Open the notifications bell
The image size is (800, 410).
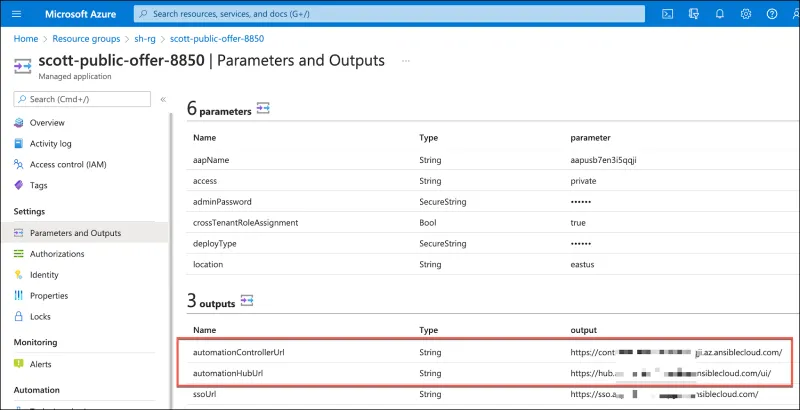(719, 14)
